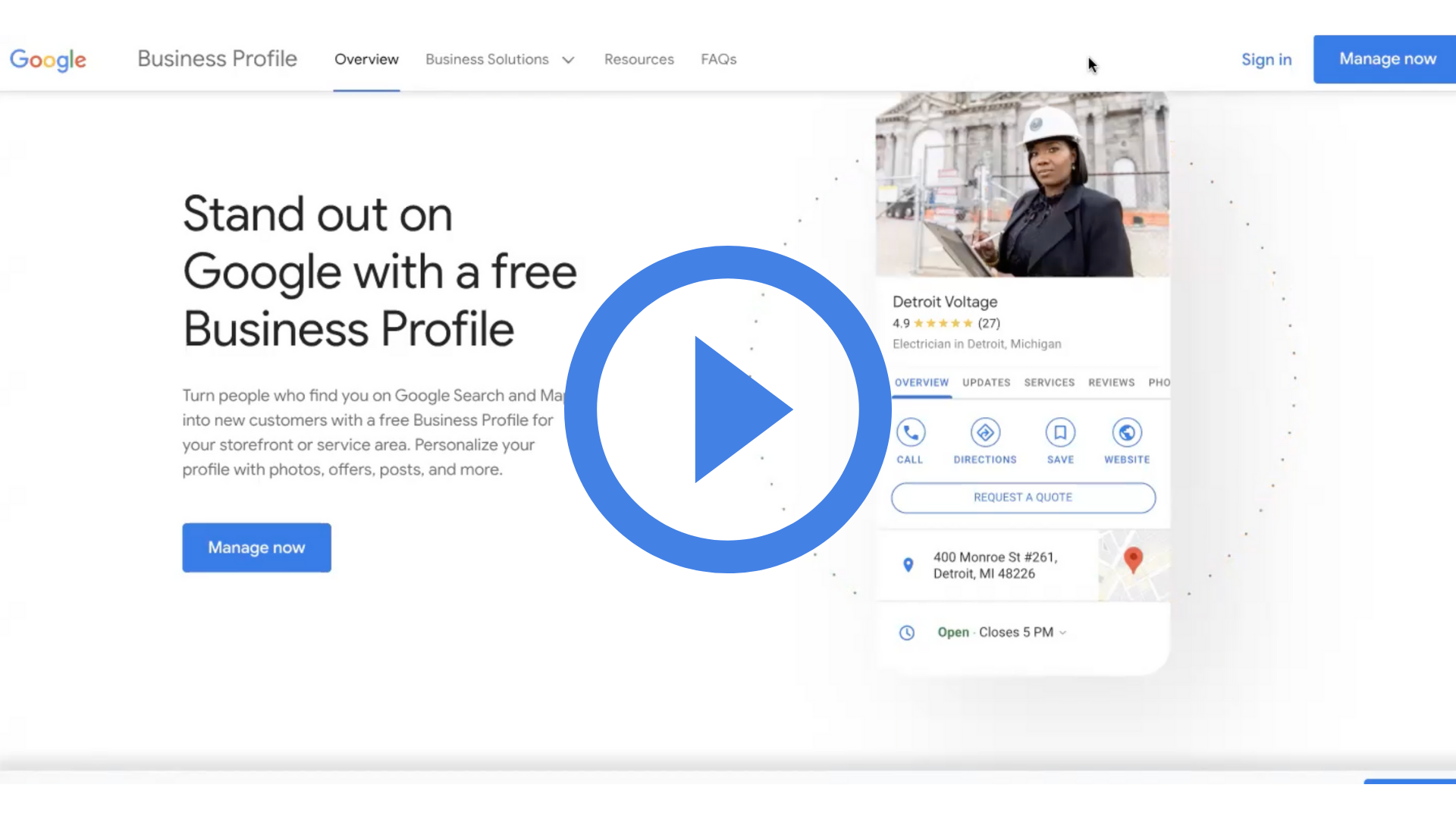Click the clock icon next to hours
The image size is (1456, 819).
[907, 632]
